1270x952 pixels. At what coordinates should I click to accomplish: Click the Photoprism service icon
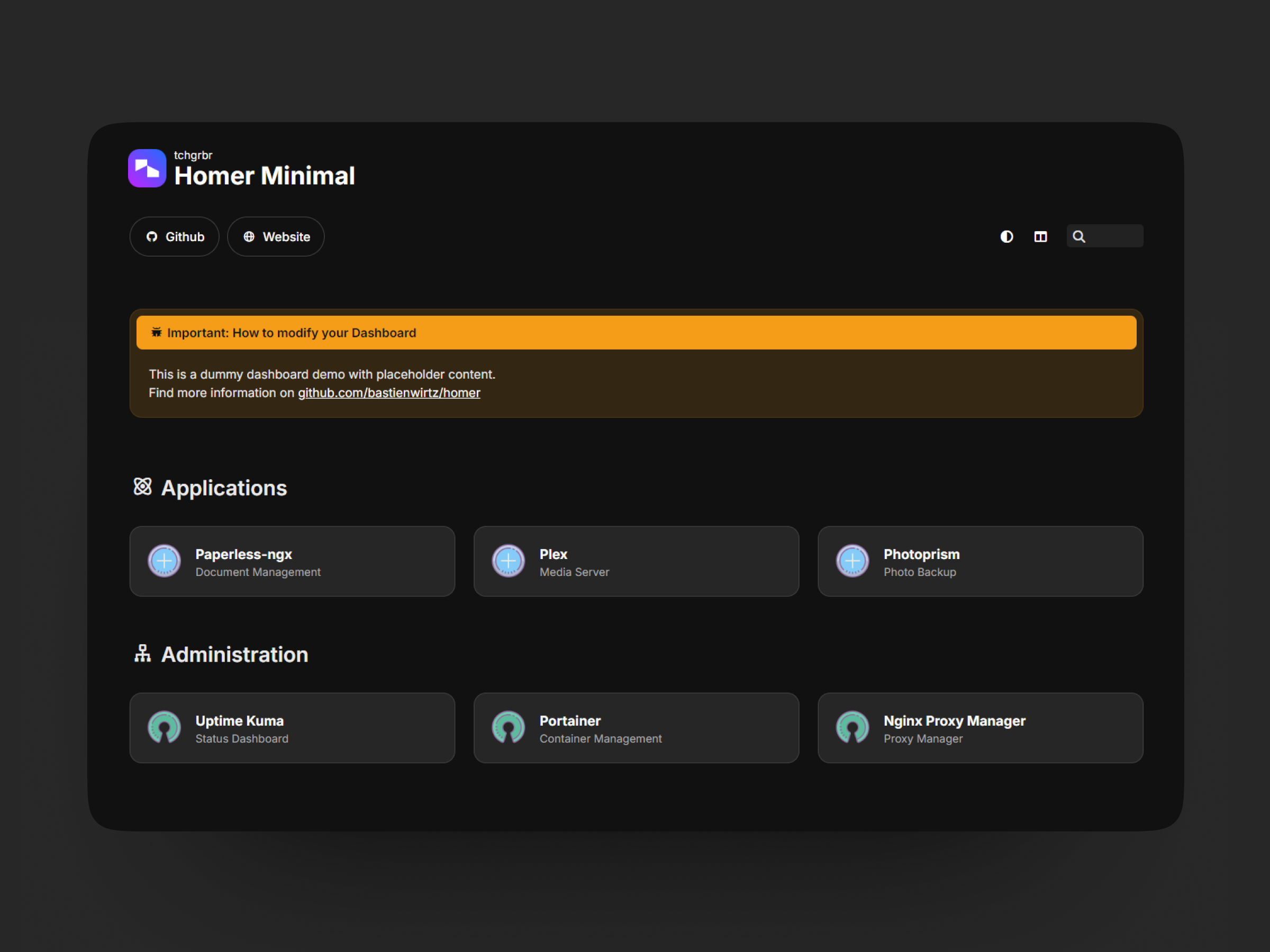(852, 561)
